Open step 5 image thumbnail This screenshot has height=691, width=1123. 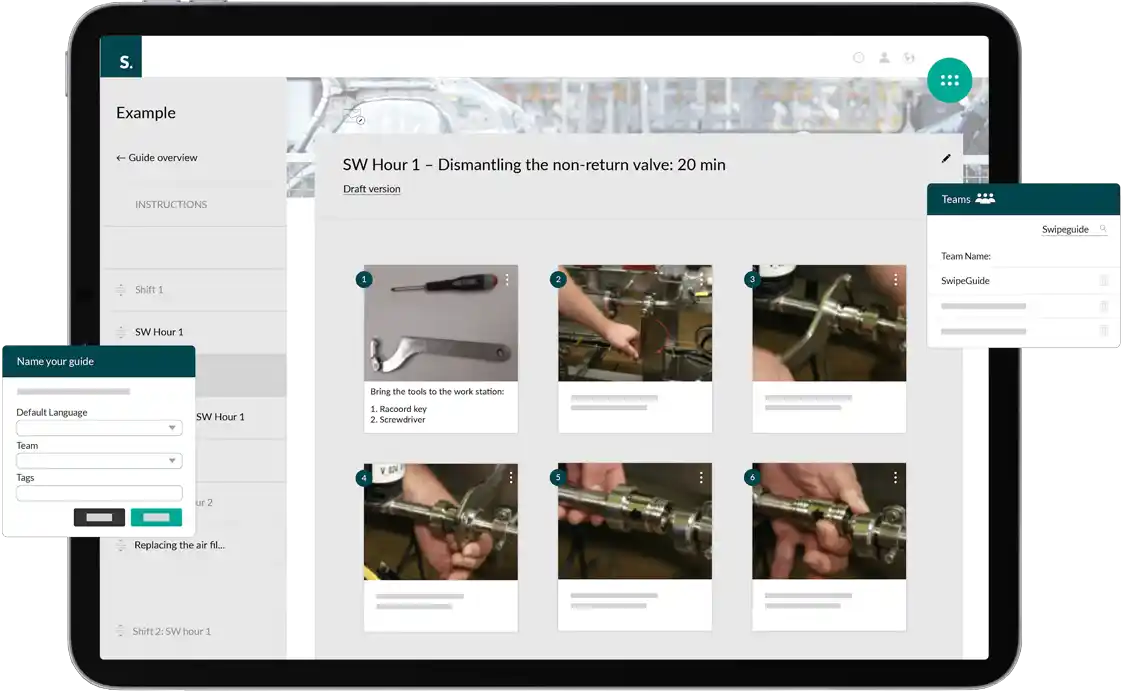(635, 521)
